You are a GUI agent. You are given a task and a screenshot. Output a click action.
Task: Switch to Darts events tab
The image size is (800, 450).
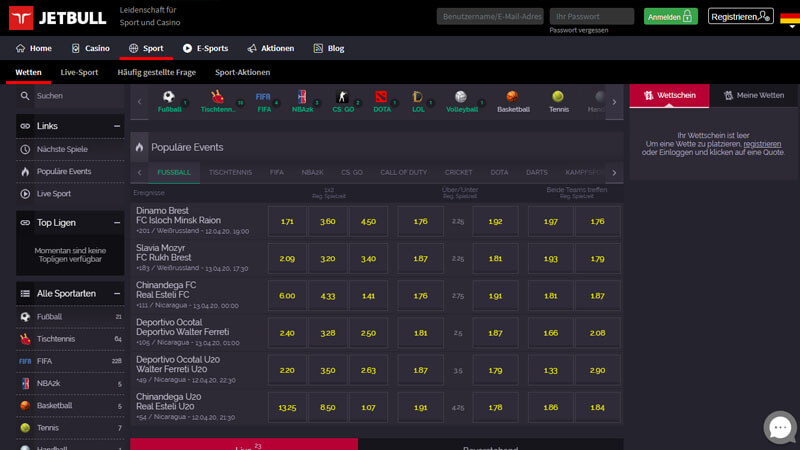pos(537,172)
